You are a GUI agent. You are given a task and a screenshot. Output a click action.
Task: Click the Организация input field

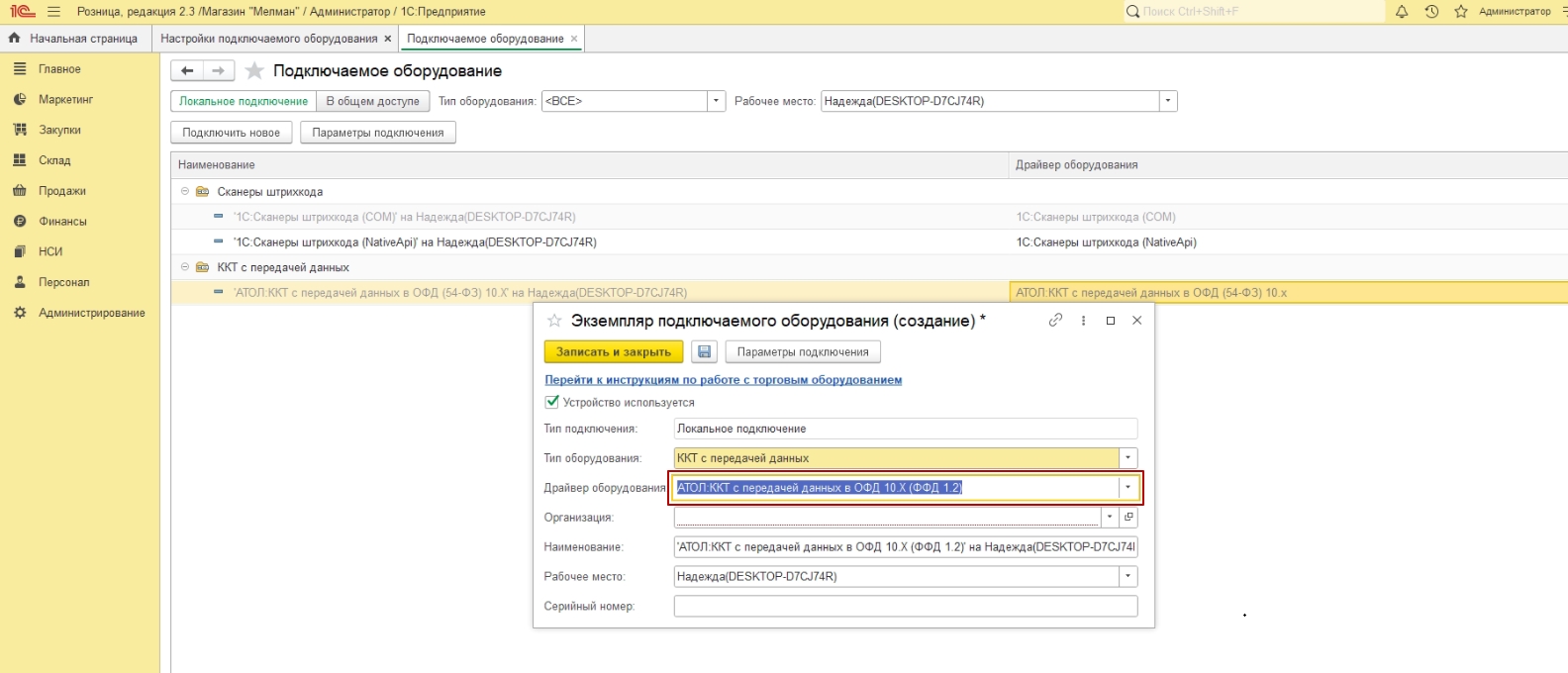click(887, 518)
